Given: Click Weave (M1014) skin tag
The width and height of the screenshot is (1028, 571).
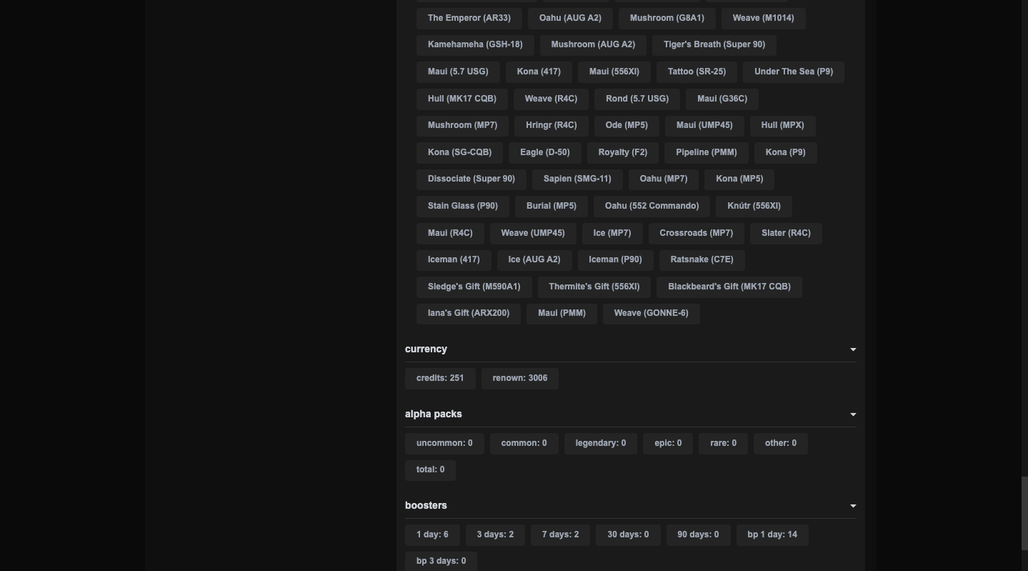Looking at the screenshot, I should pos(763,18).
